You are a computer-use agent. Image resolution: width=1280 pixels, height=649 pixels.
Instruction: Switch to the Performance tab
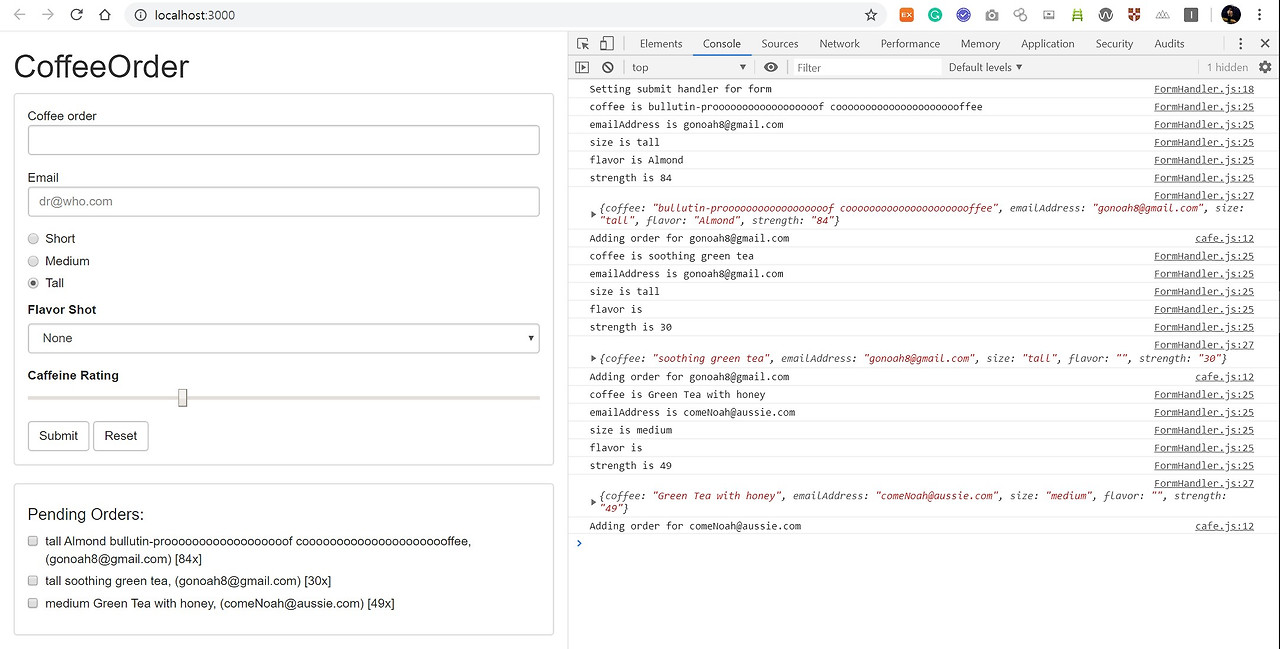click(x=910, y=43)
